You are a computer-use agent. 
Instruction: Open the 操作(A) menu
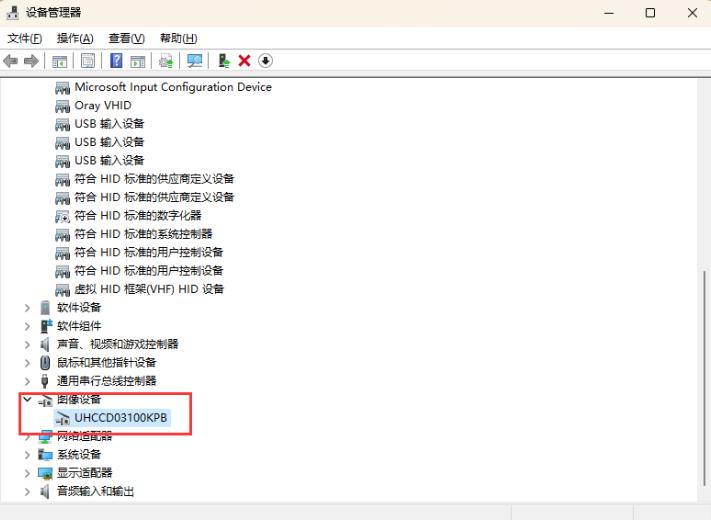coord(75,38)
